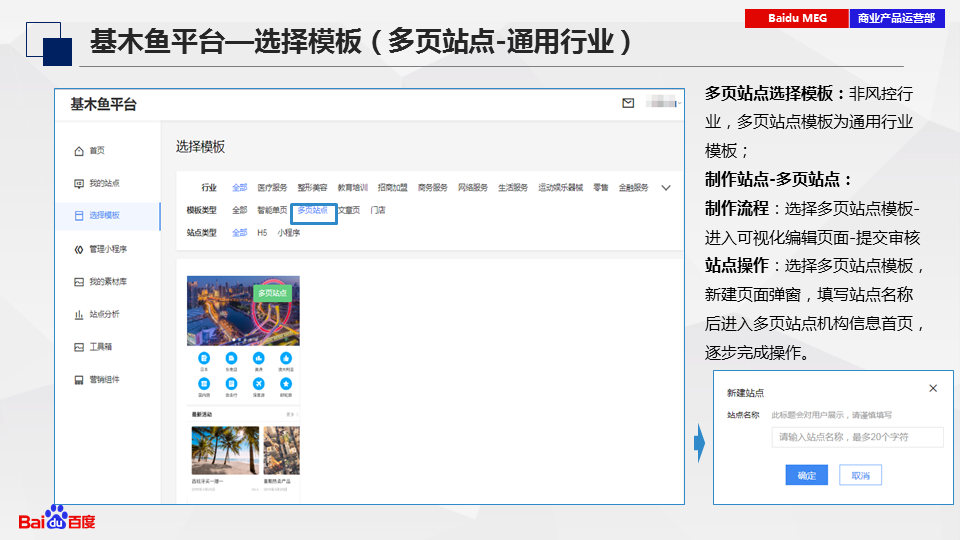The image size is (960, 540).
Task: Select 全部 in the 模板类型 row
Action: pos(239,210)
